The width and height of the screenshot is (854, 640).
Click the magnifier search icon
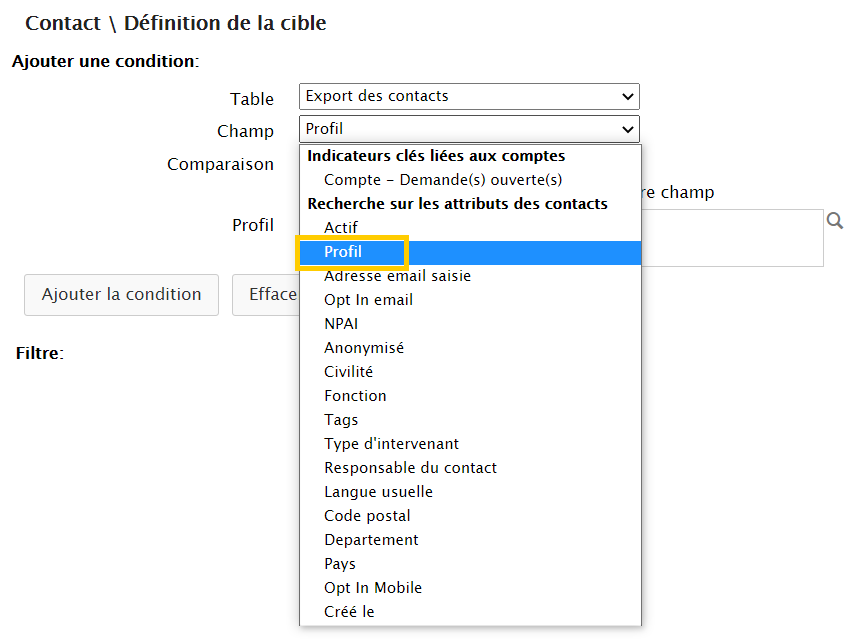tap(834, 221)
